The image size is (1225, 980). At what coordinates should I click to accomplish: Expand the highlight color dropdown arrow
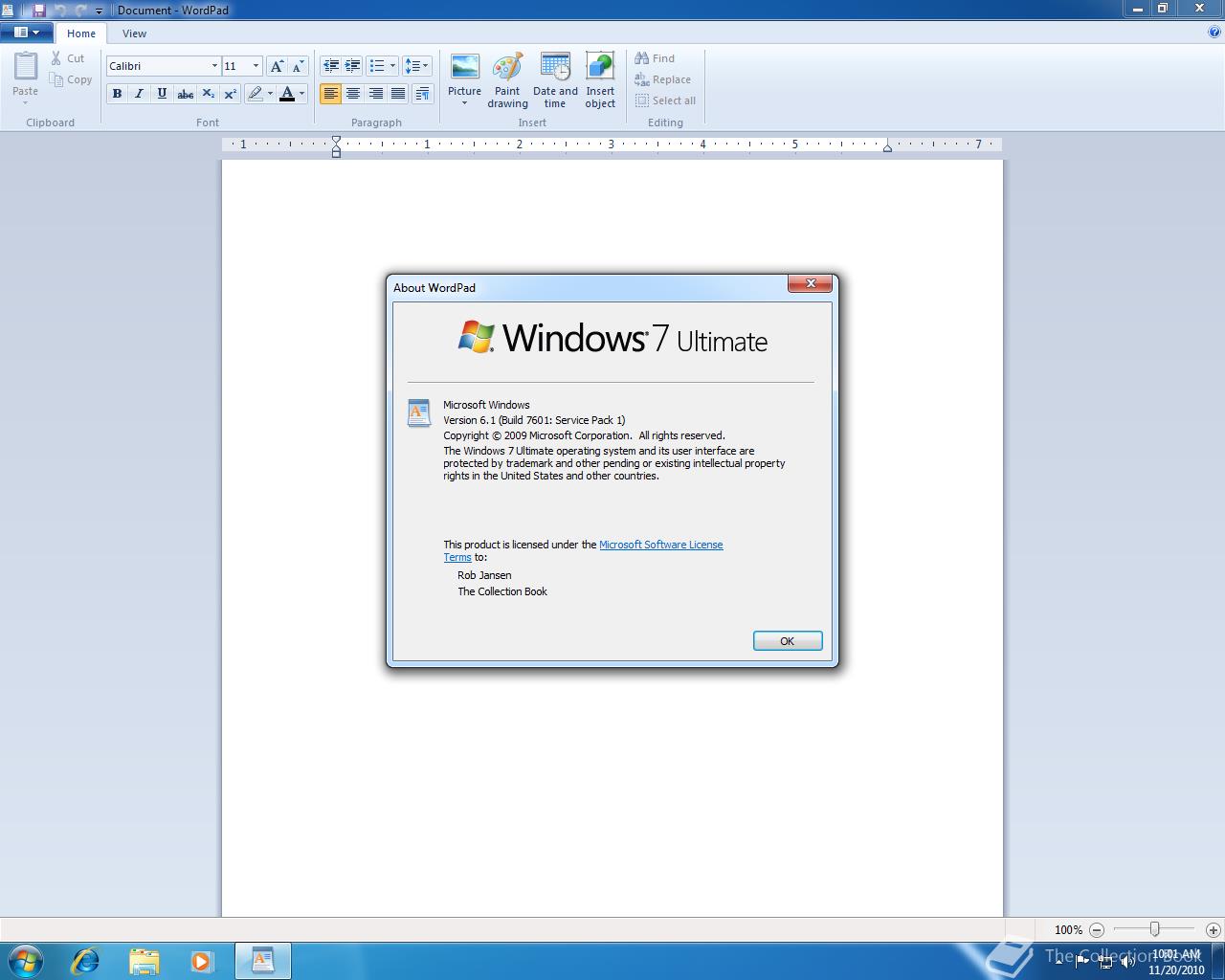pos(270,94)
